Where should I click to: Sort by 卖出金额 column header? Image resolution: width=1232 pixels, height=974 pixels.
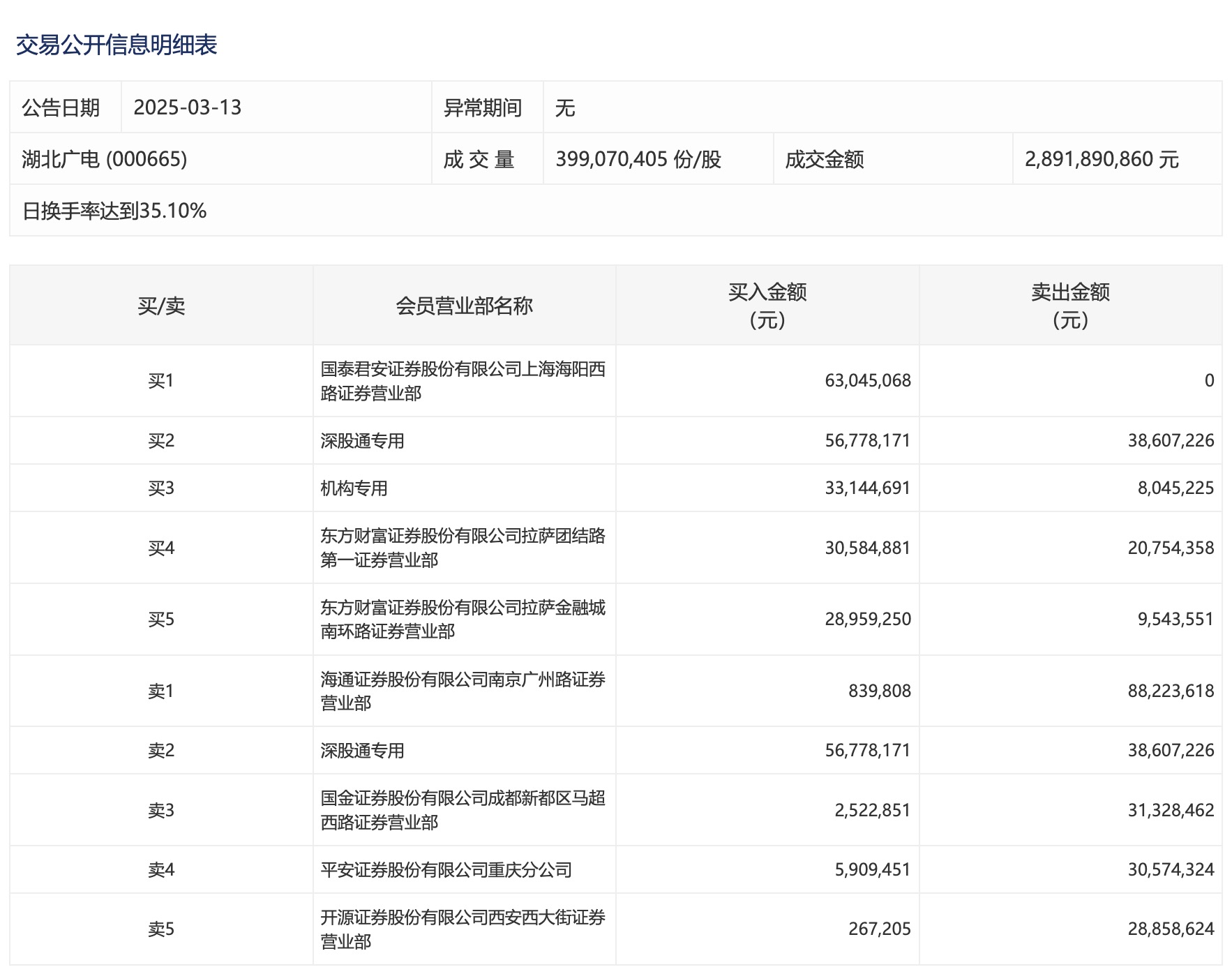[1069, 306]
